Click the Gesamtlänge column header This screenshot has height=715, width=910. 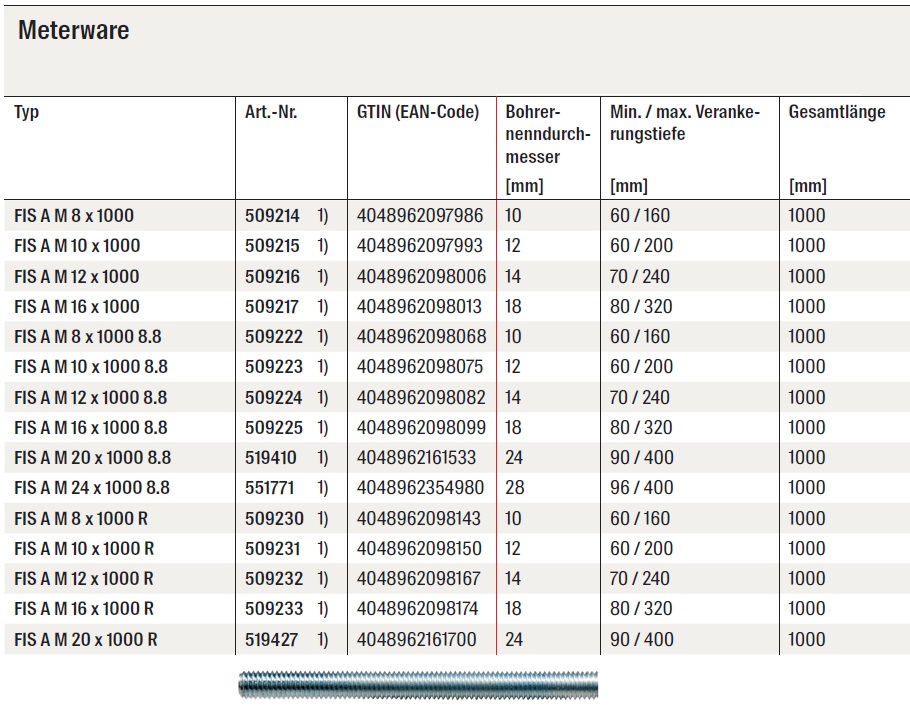pyautogui.click(x=837, y=111)
